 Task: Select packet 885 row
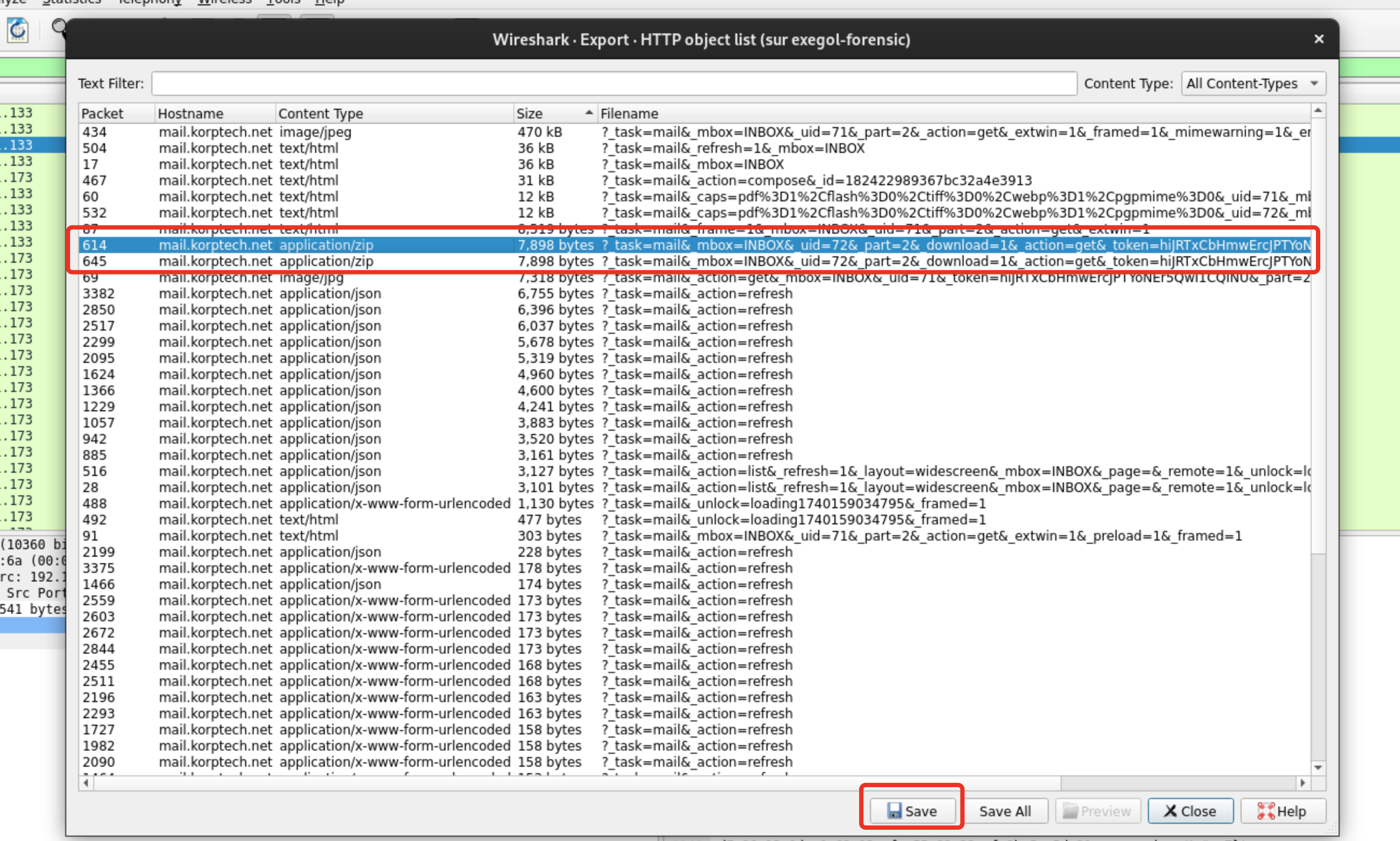[x=695, y=455]
